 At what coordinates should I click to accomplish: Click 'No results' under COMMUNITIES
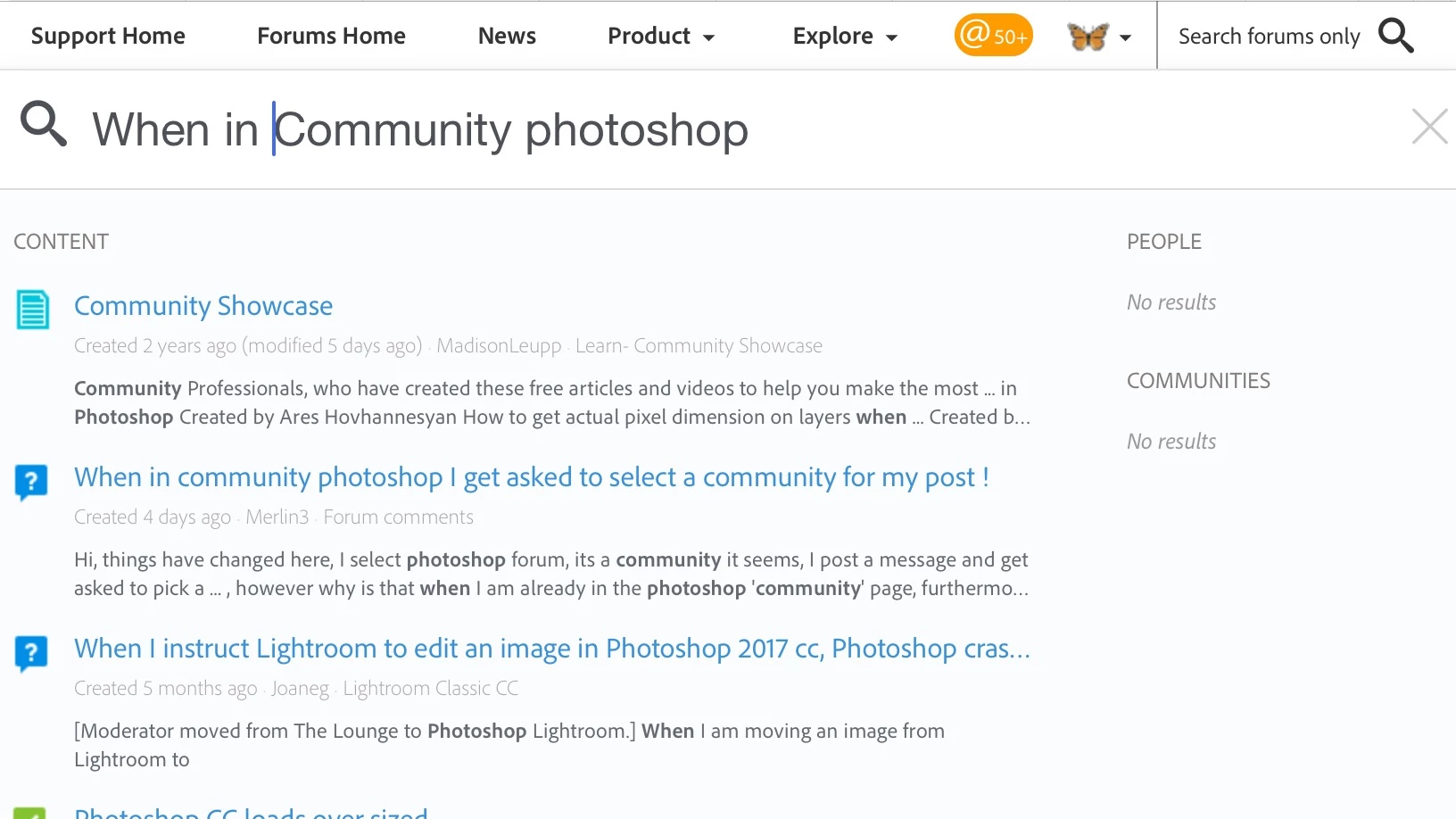[x=1171, y=442]
